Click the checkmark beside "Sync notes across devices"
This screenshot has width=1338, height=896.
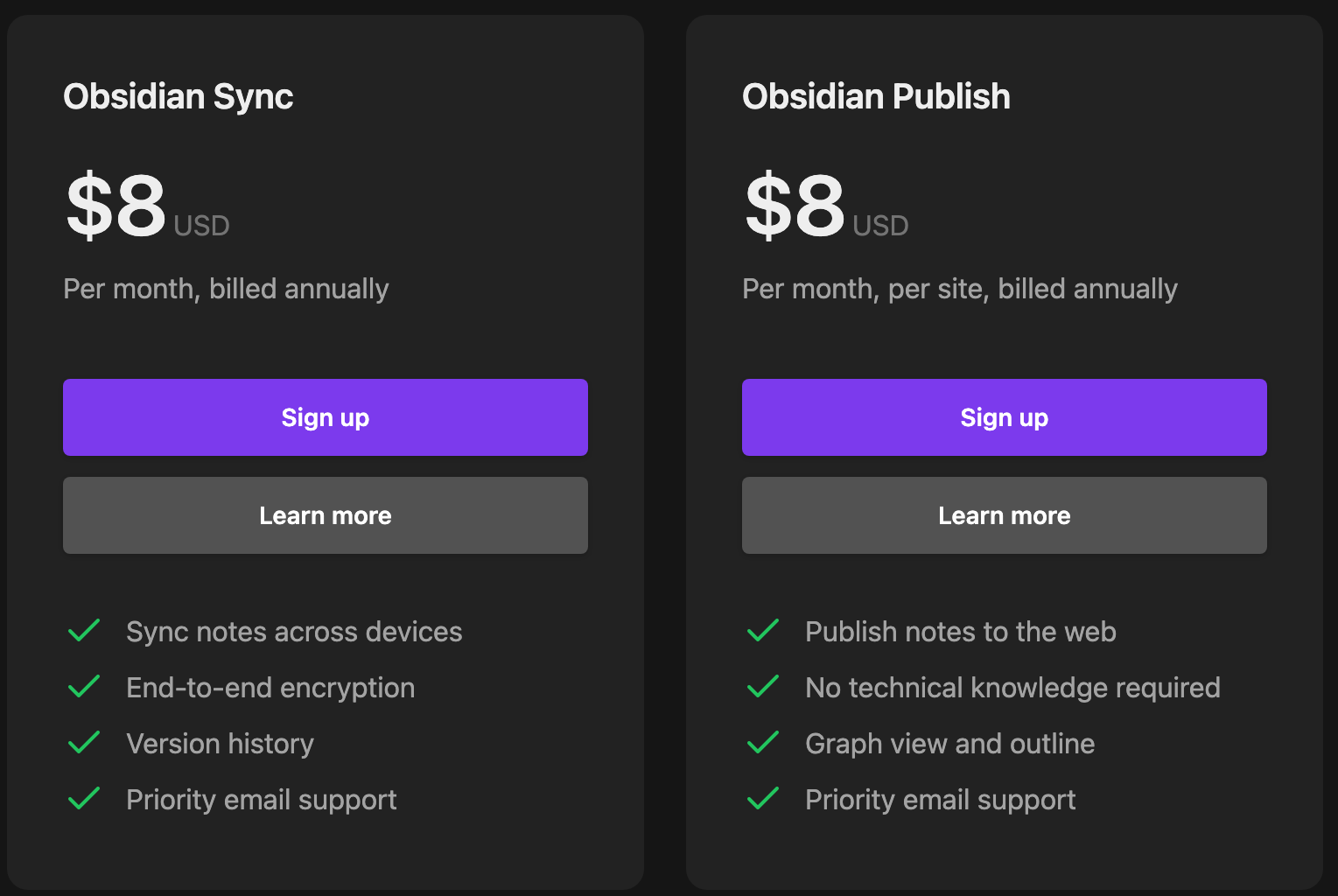[84, 630]
